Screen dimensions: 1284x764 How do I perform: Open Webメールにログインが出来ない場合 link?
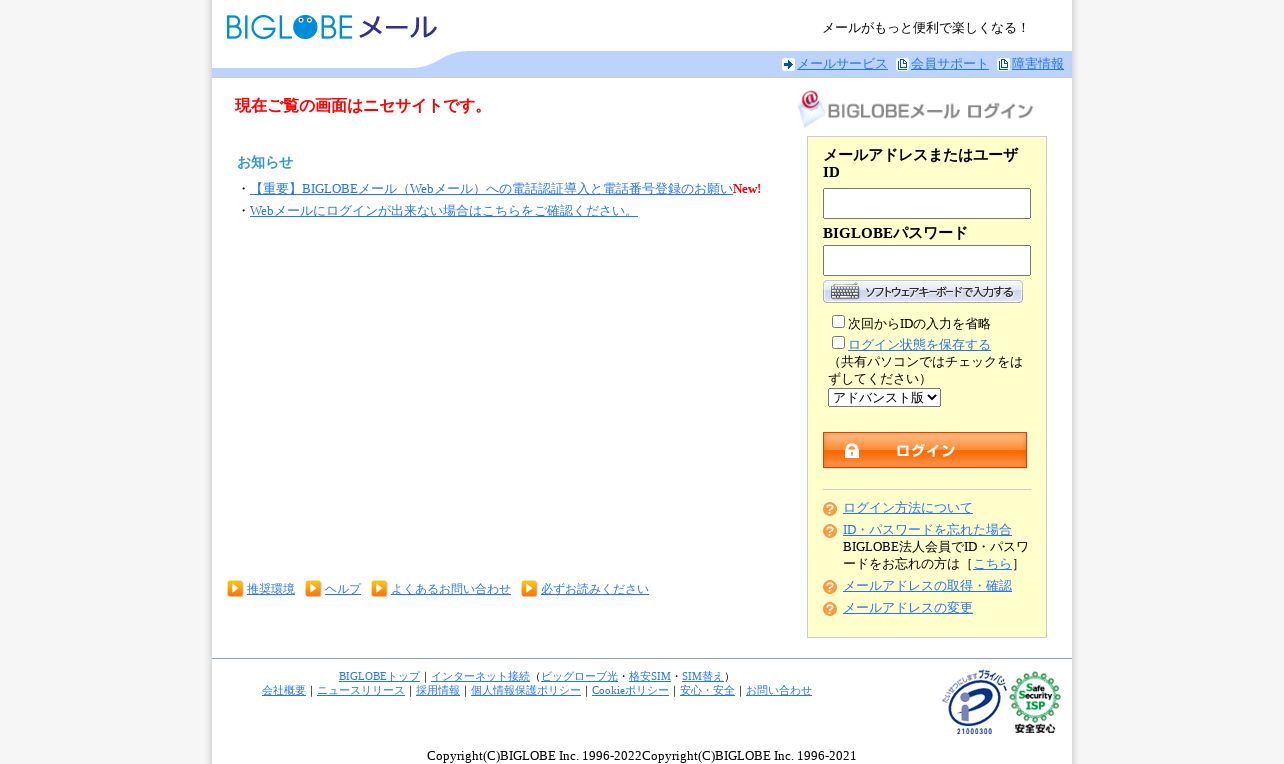click(x=444, y=211)
